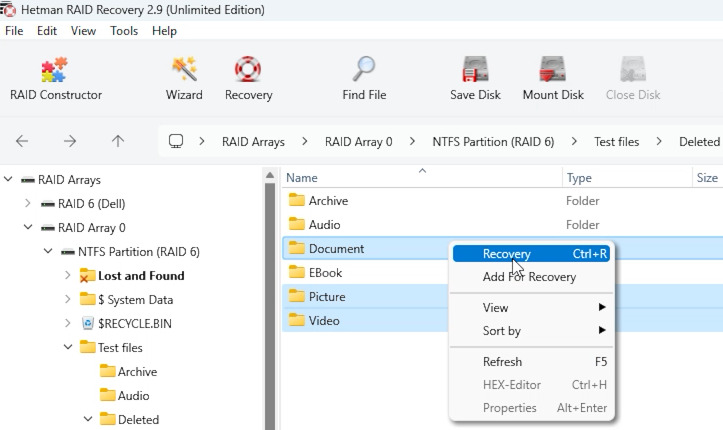Viewport: 723px width, 430px height.
Task: Click the Archive folder icon in file list
Action: click(x=296, y=200)
